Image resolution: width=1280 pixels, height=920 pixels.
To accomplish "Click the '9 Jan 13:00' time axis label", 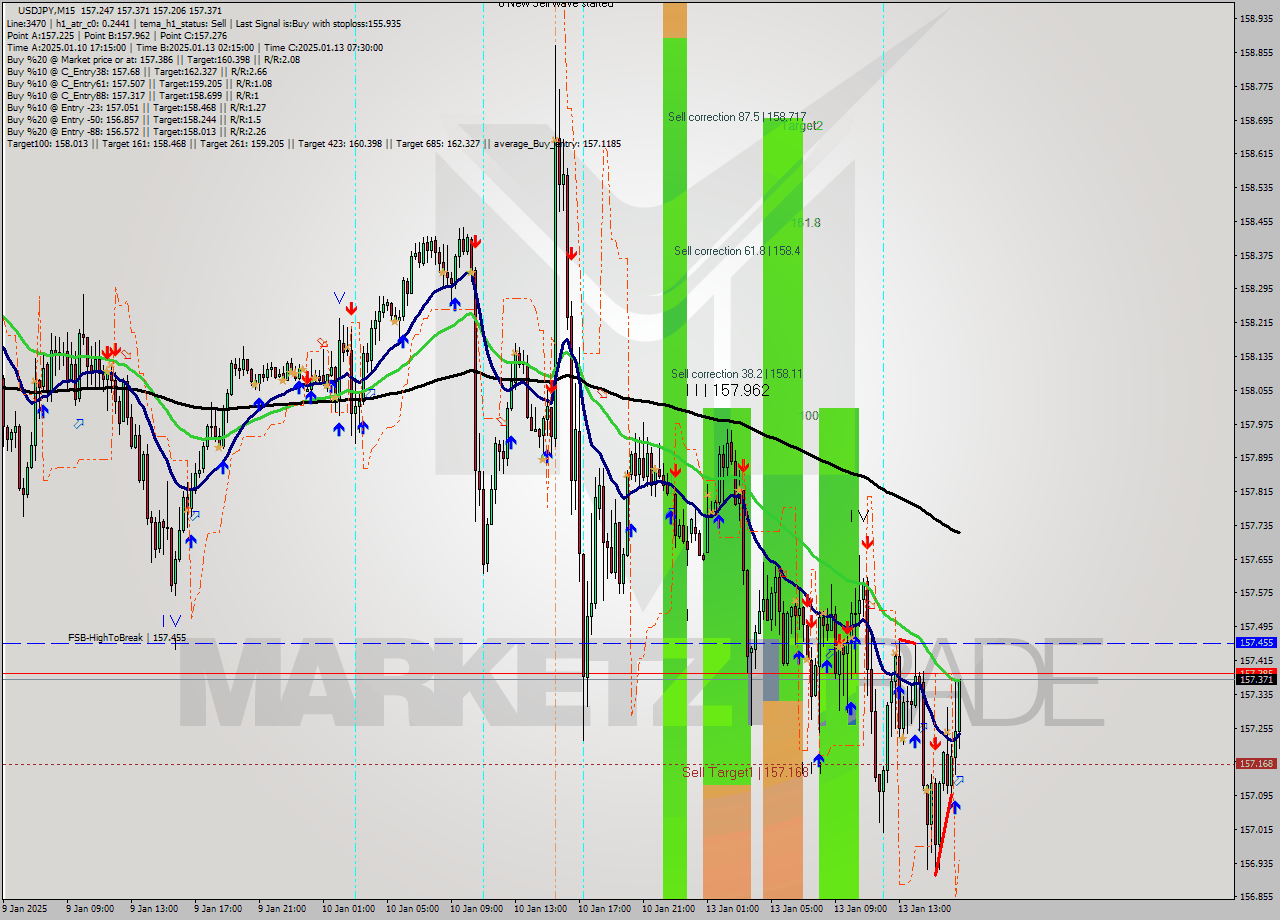I will (154, 909).
